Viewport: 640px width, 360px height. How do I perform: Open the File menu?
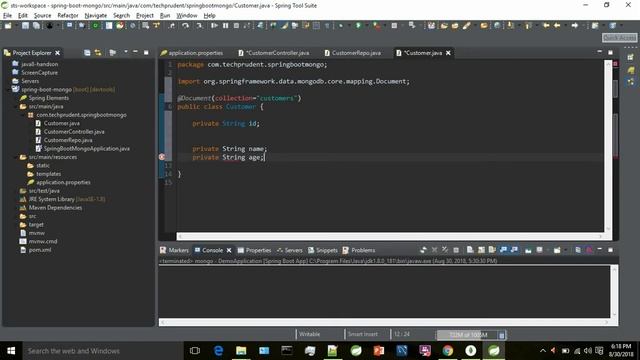[7, 16]
